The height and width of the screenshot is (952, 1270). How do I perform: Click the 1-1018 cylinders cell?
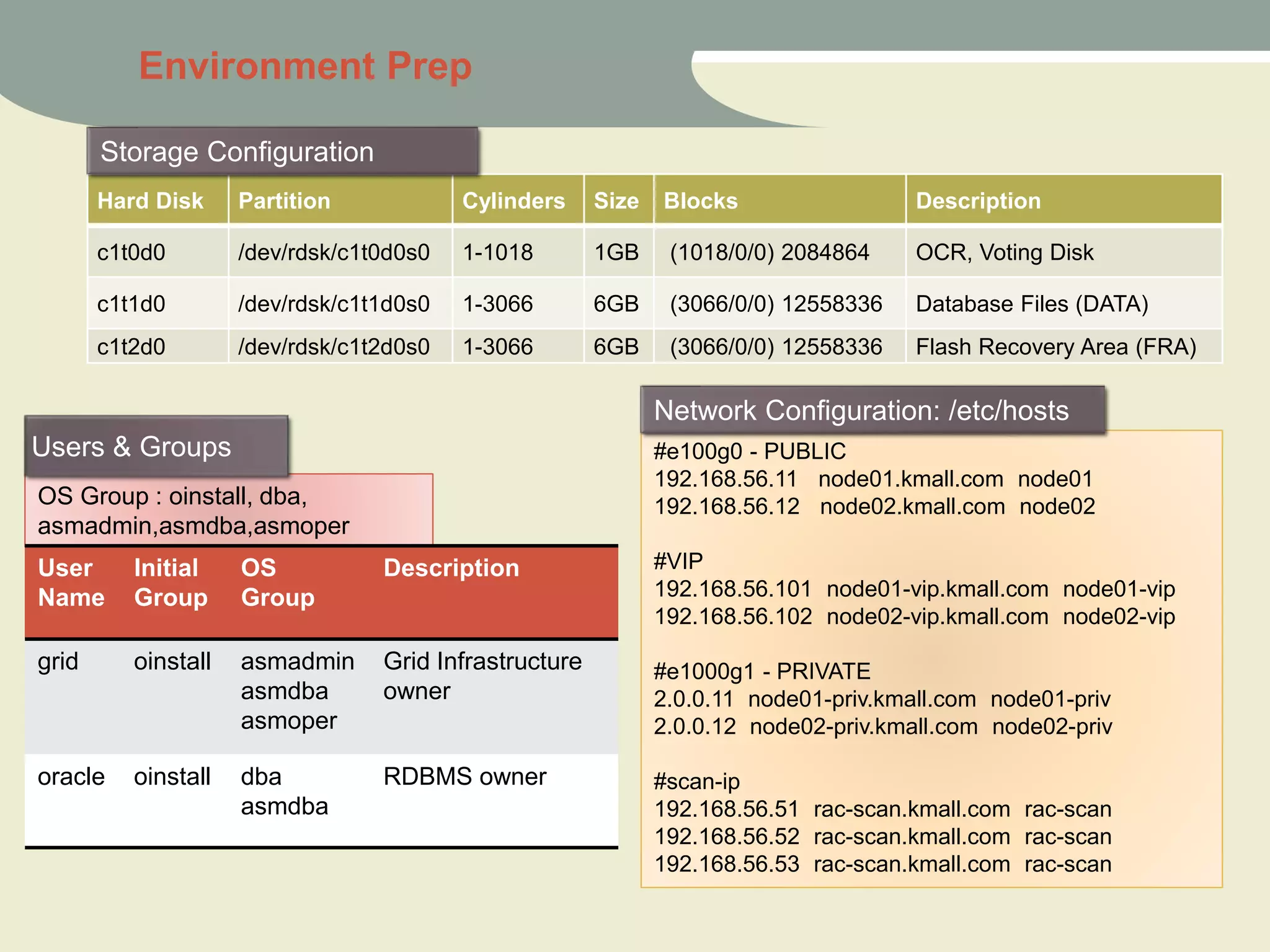pos(518,252)
